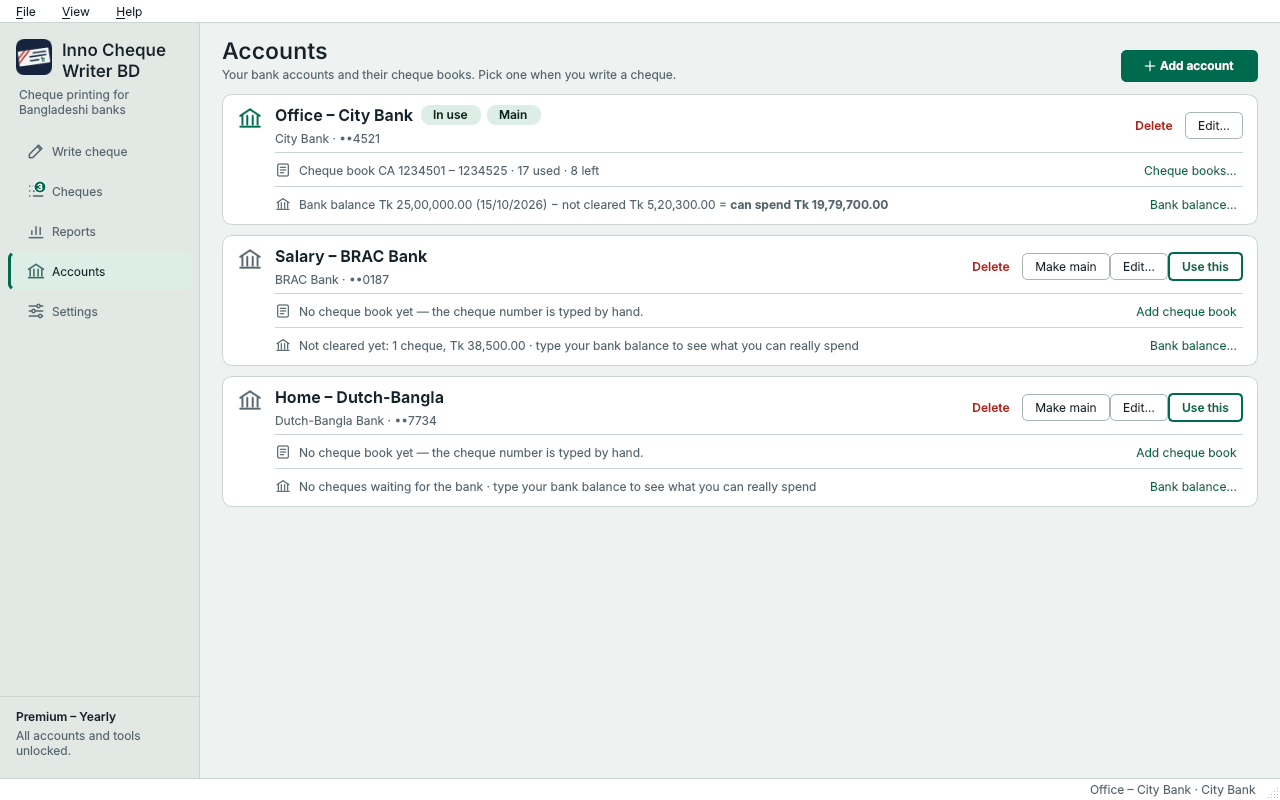Viewport: 1280px width, 800px height.
Task: Click the small bank icon beside Tk 25,00,000.00 balance
Action: [283, 205]
